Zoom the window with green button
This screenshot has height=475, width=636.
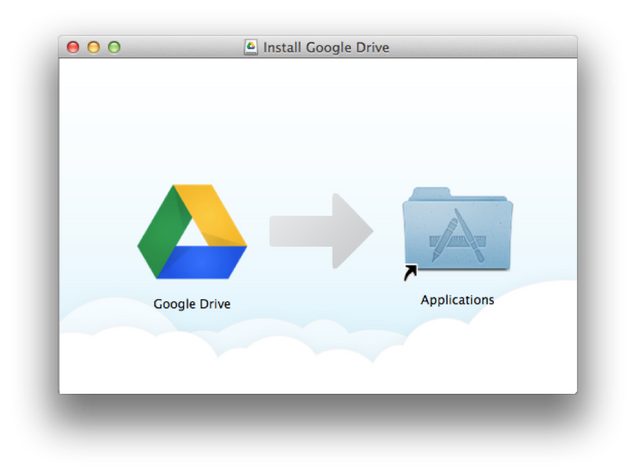tap(114, 47)
